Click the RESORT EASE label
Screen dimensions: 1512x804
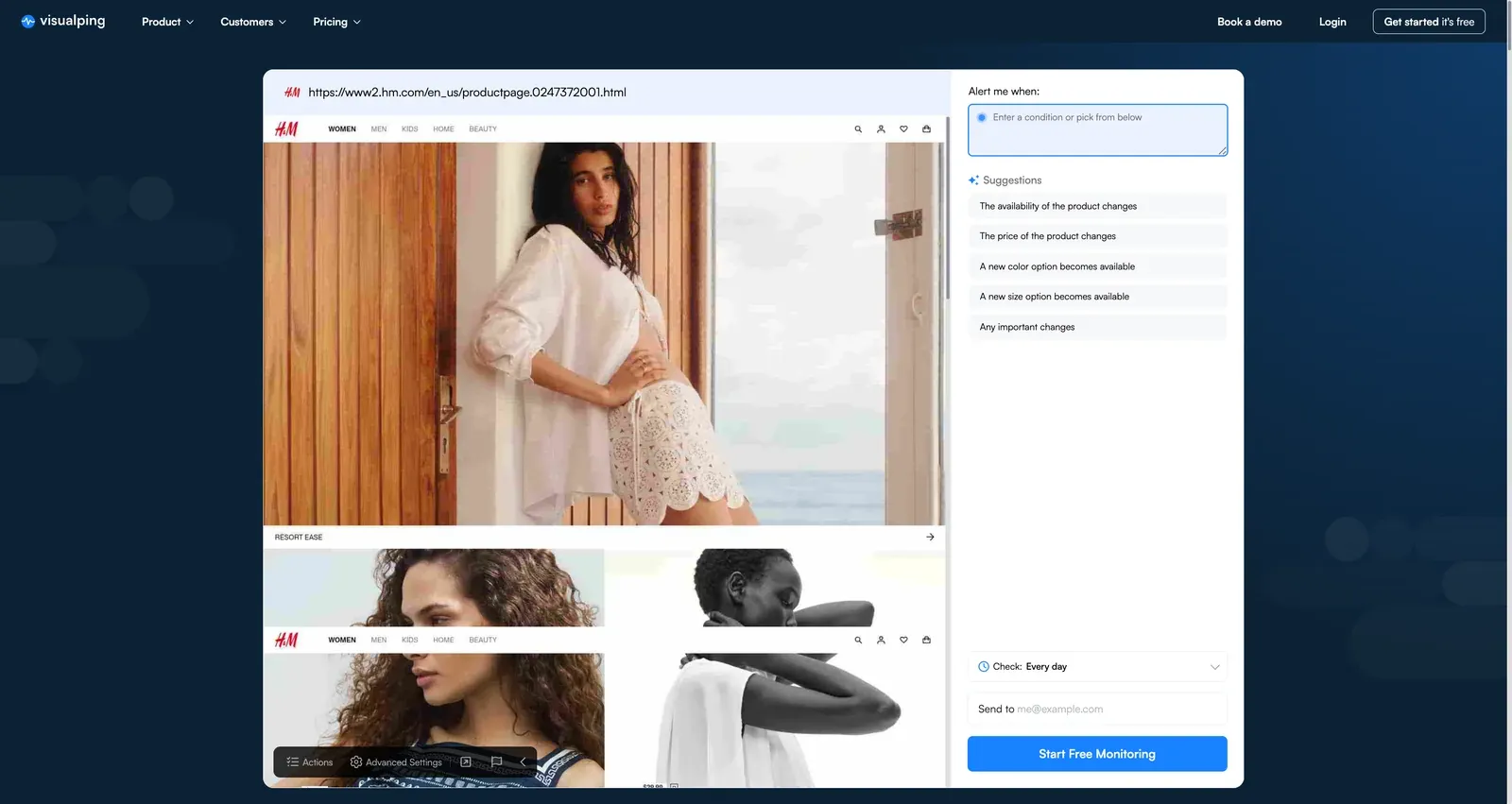299,537
